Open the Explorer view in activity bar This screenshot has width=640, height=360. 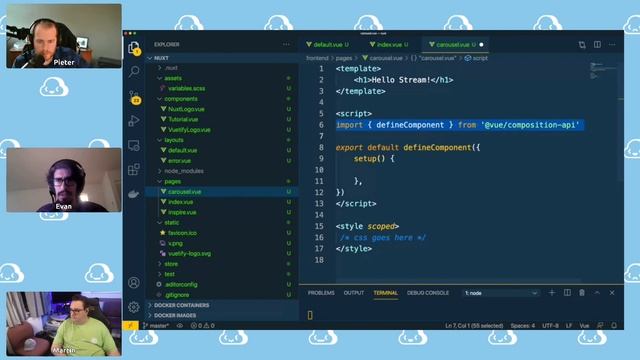(x=134, y=48)
